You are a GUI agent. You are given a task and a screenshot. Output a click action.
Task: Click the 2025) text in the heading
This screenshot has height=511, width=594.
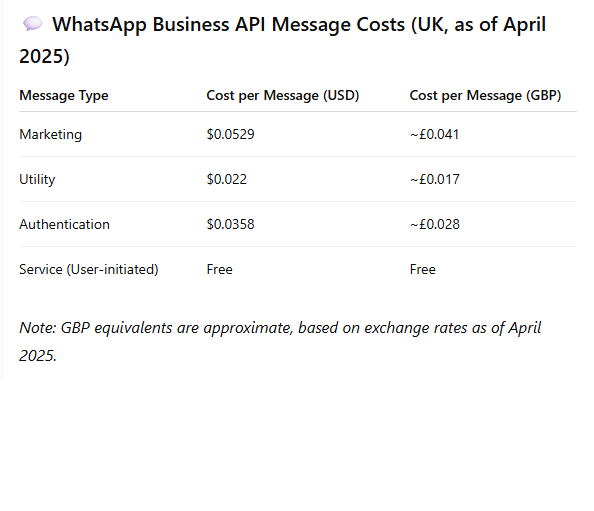(x=44, y=56)
